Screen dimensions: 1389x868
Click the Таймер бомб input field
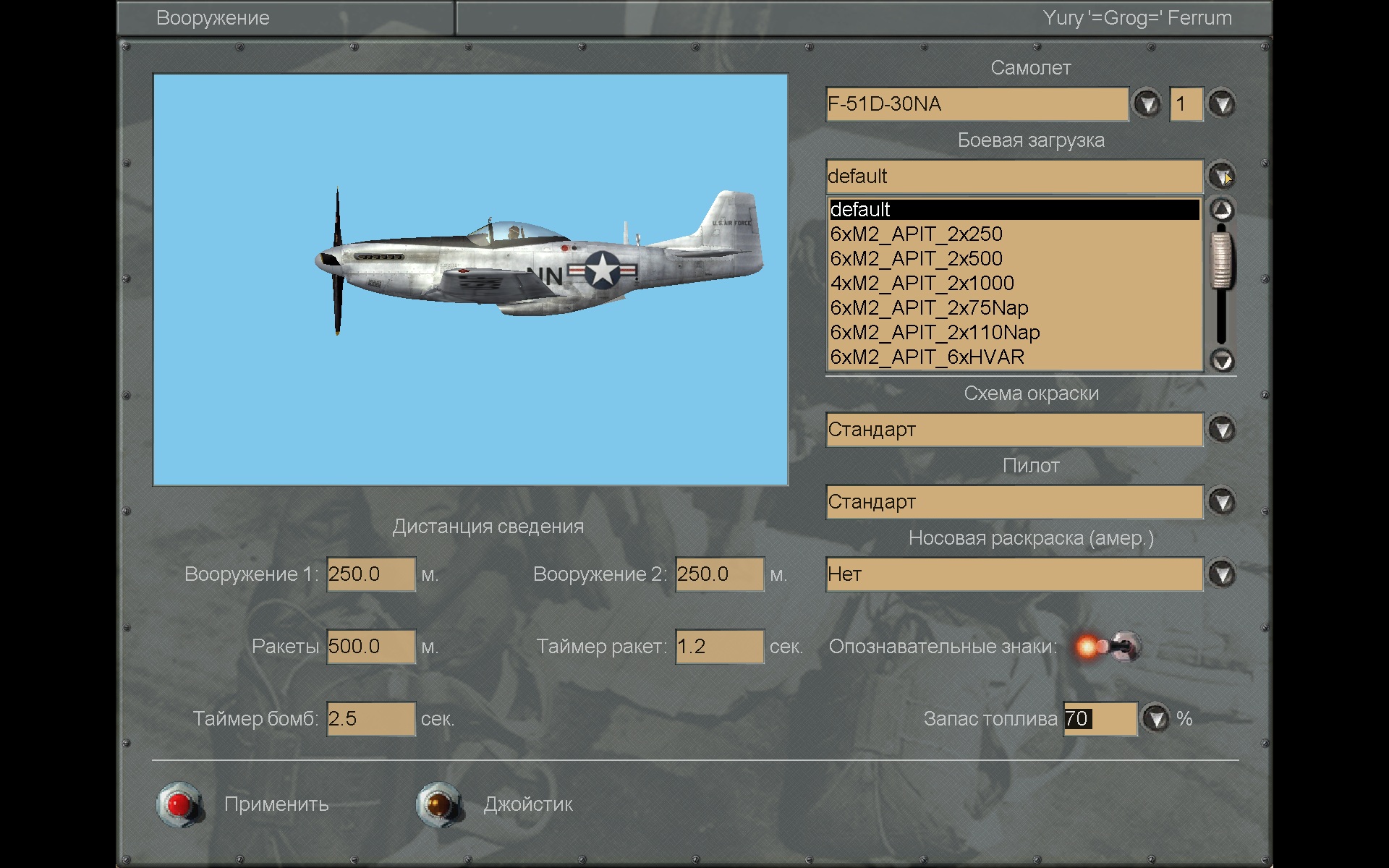pyautogui.click(x=370, y=718)
